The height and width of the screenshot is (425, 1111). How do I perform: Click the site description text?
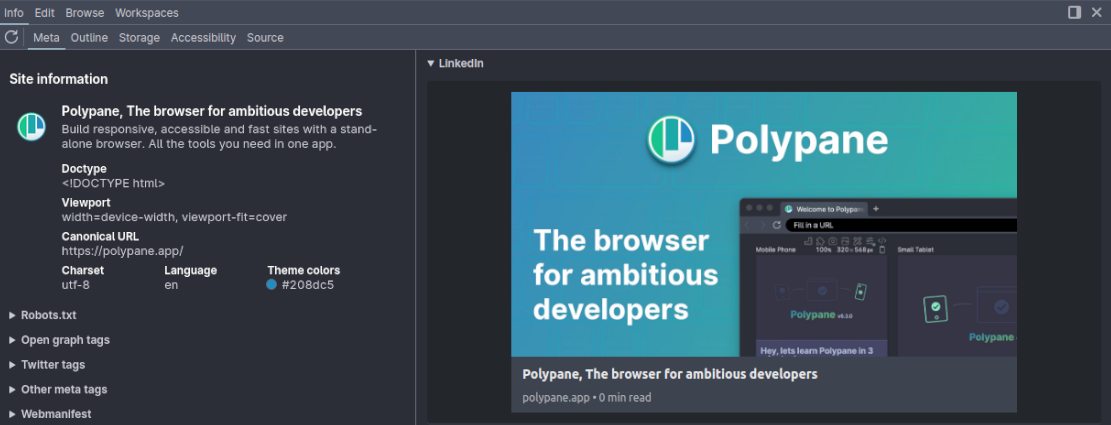pyautogui.click(x=220, y=137)
